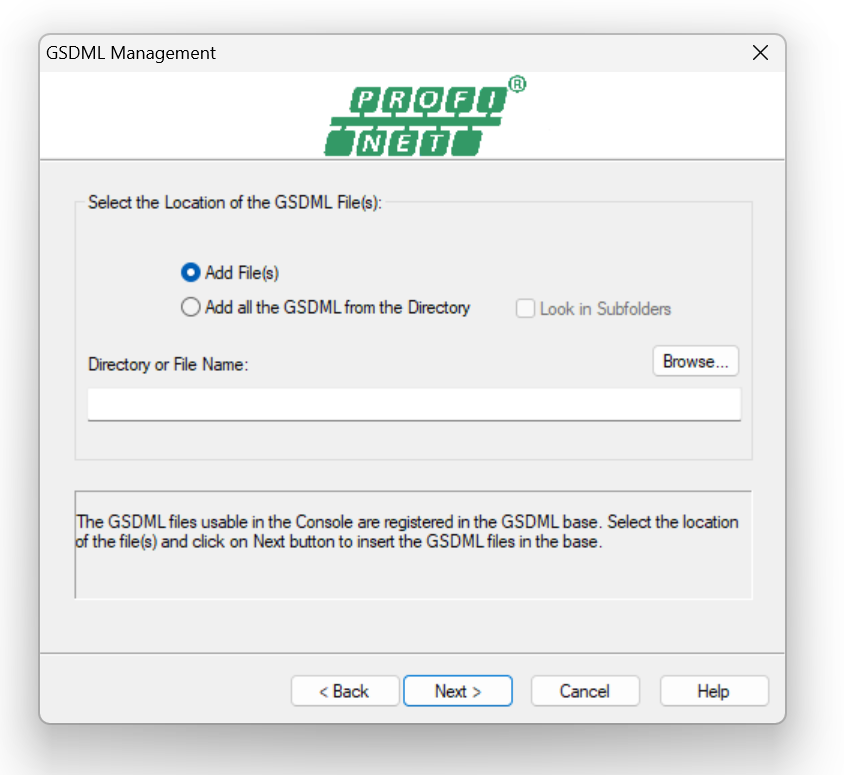Click the 'Directory or File Name:' label
Screen dimensions: 844x775
tap(168, 364)
